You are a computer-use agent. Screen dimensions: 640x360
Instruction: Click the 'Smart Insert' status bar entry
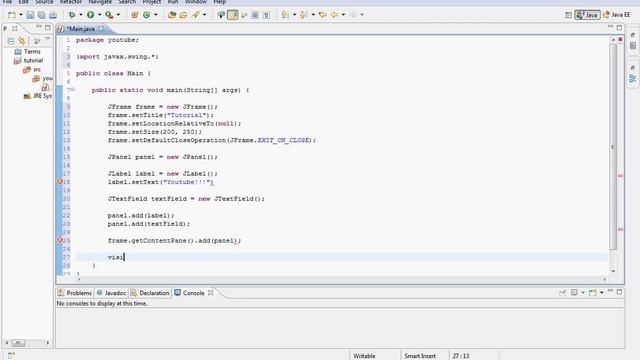coord(420,356)
